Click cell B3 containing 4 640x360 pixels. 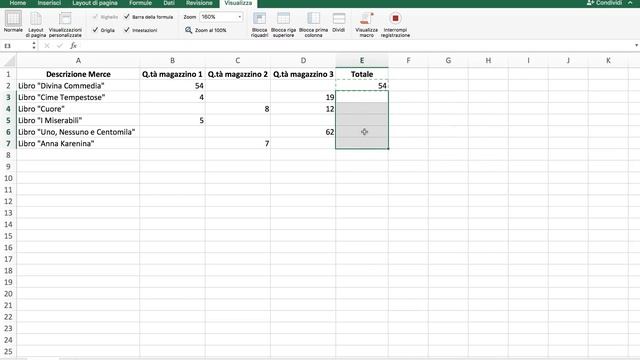(172, 97)
